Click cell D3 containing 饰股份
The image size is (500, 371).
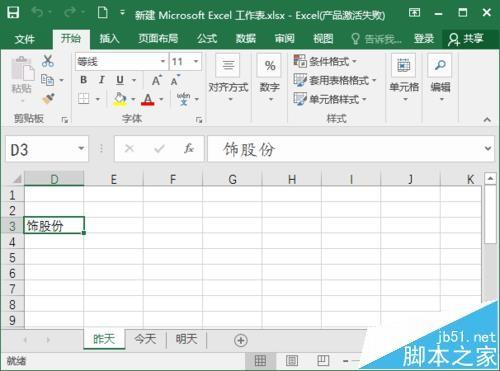[x=54, y=225]
